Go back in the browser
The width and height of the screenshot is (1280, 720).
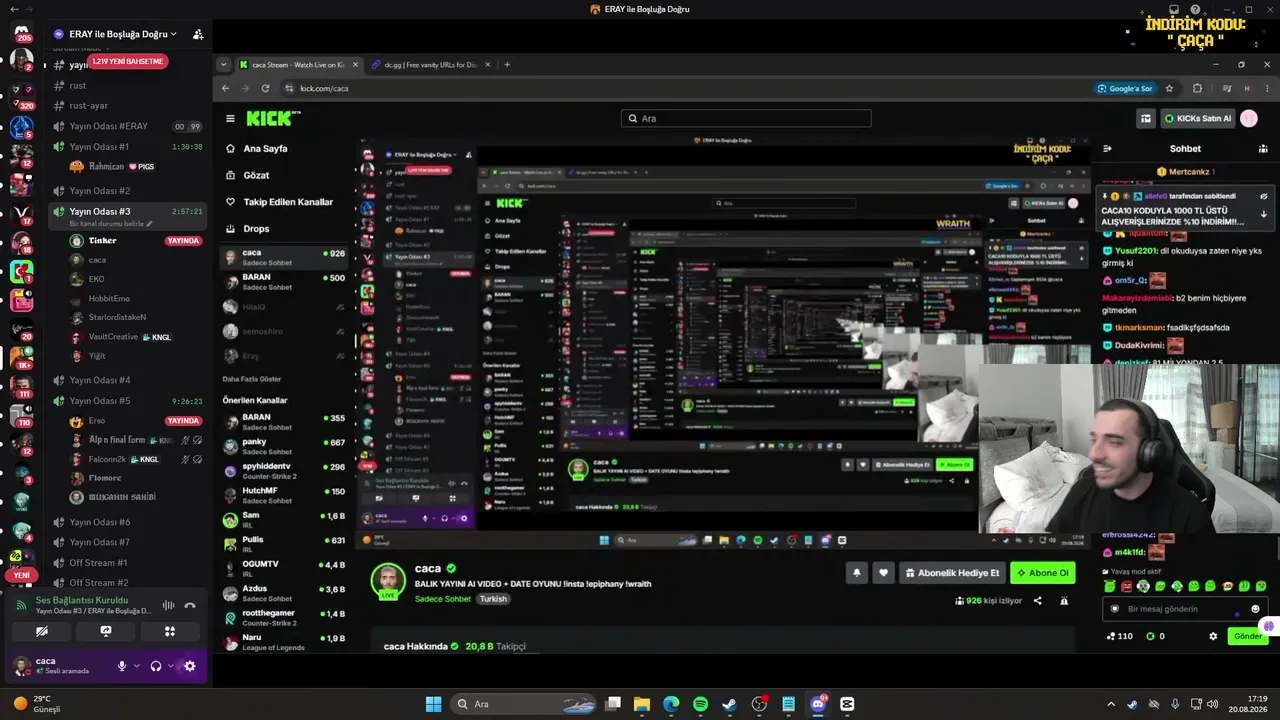click(x=225, y=88)
